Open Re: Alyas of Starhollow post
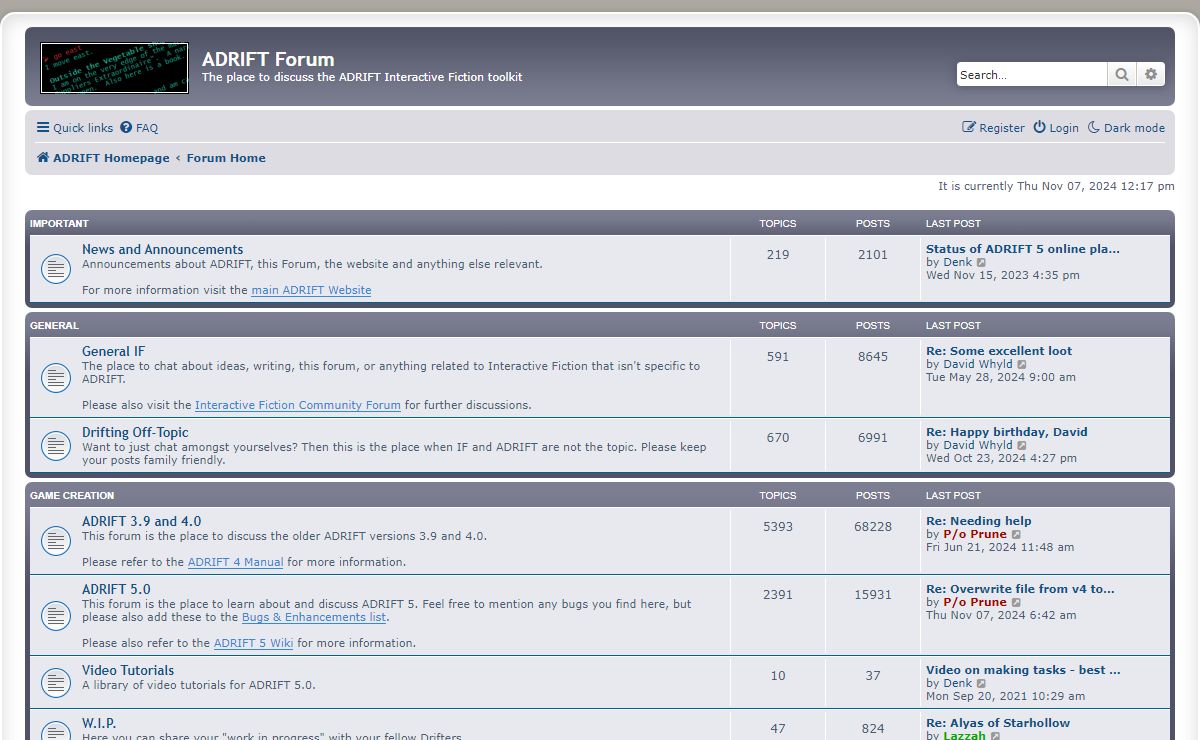 pos(998,723)
